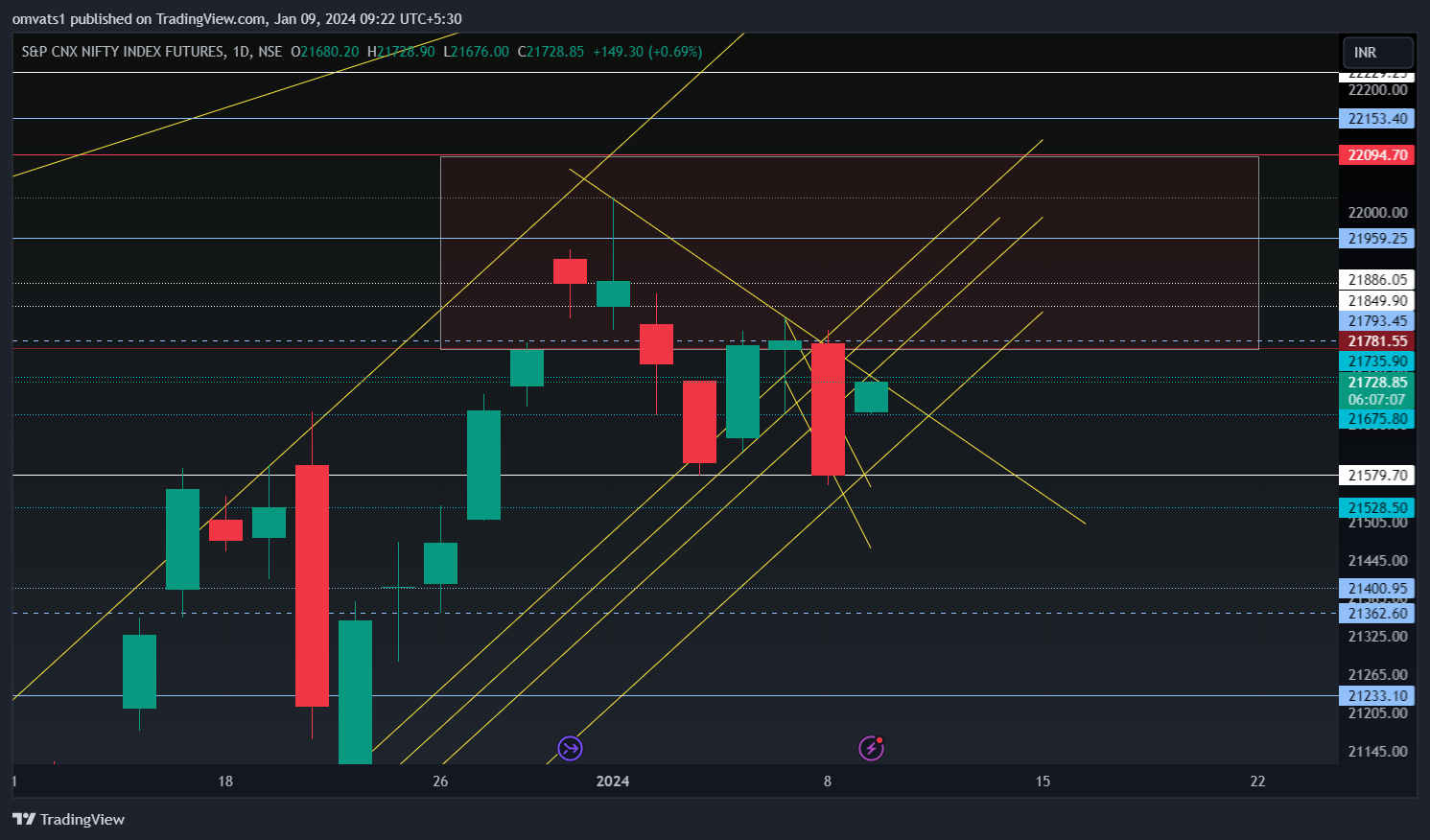
Task: Click the 21265.00 price scale value
Action: [x=1377, y=675]
